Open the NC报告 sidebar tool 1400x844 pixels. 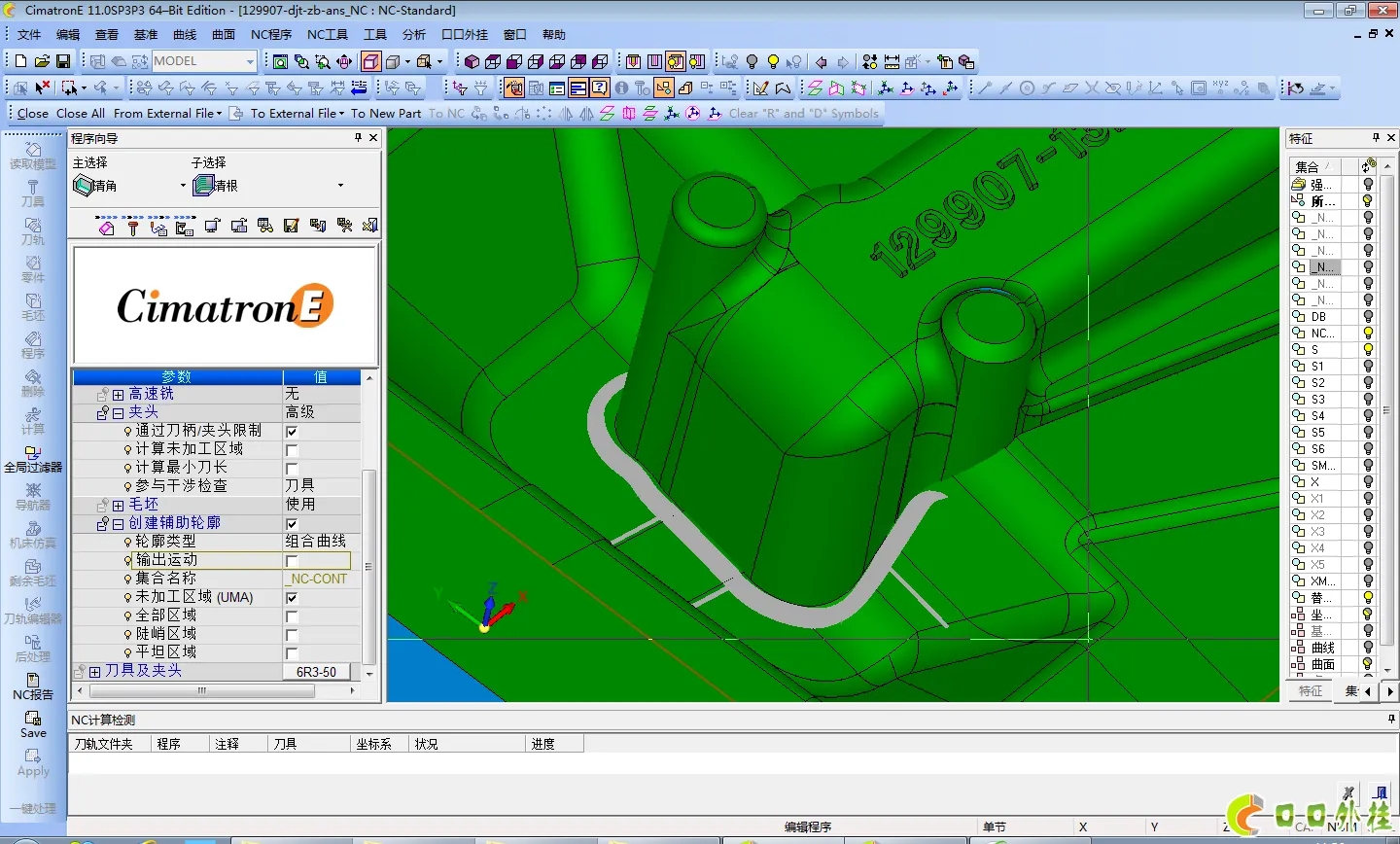pyautogui.click(x=33, y=686)
